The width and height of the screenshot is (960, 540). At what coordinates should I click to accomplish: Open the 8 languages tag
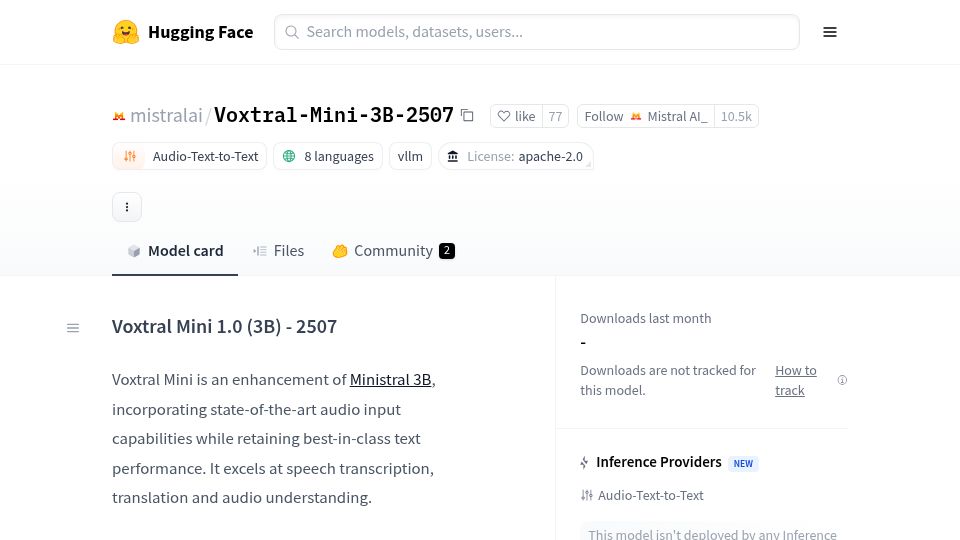(x=328, y=156)
